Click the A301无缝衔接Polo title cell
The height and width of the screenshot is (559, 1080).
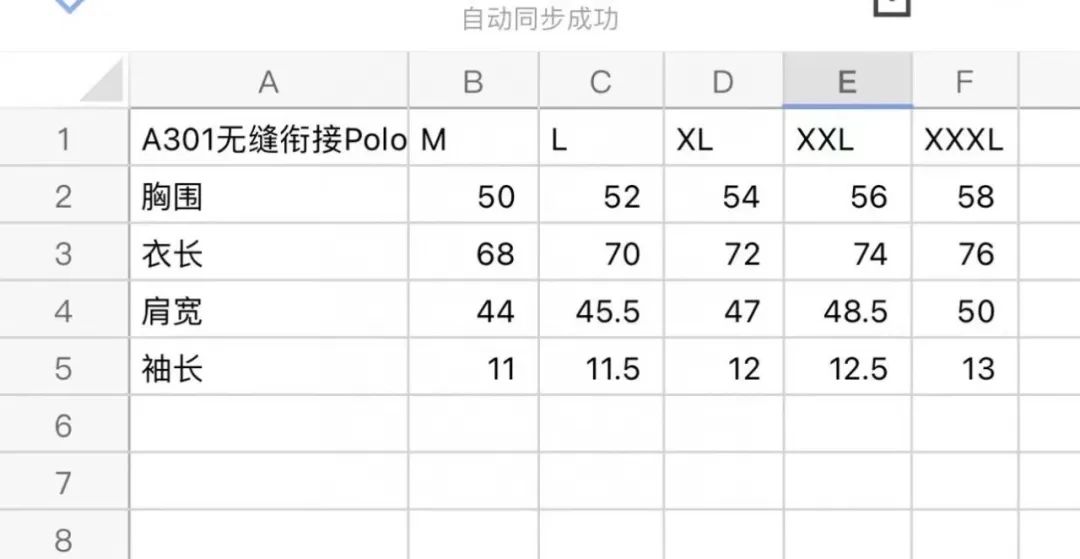(x=268, y=139)
